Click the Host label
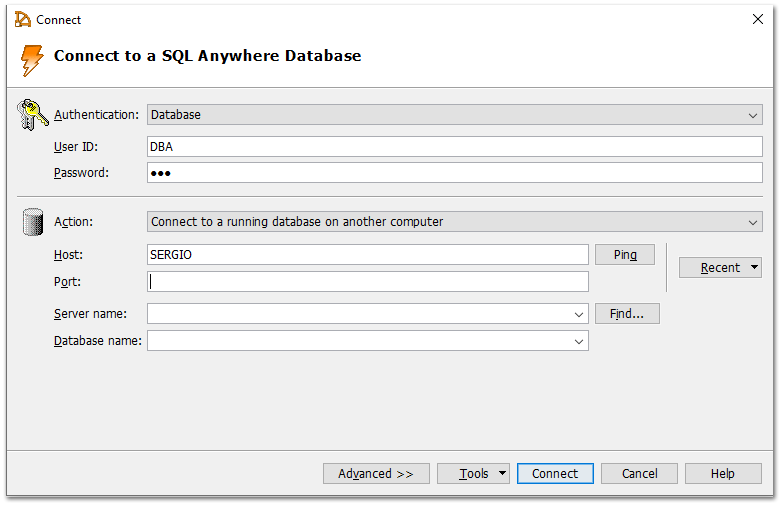This screenshot has width=782, height=506. coord(68,255)
